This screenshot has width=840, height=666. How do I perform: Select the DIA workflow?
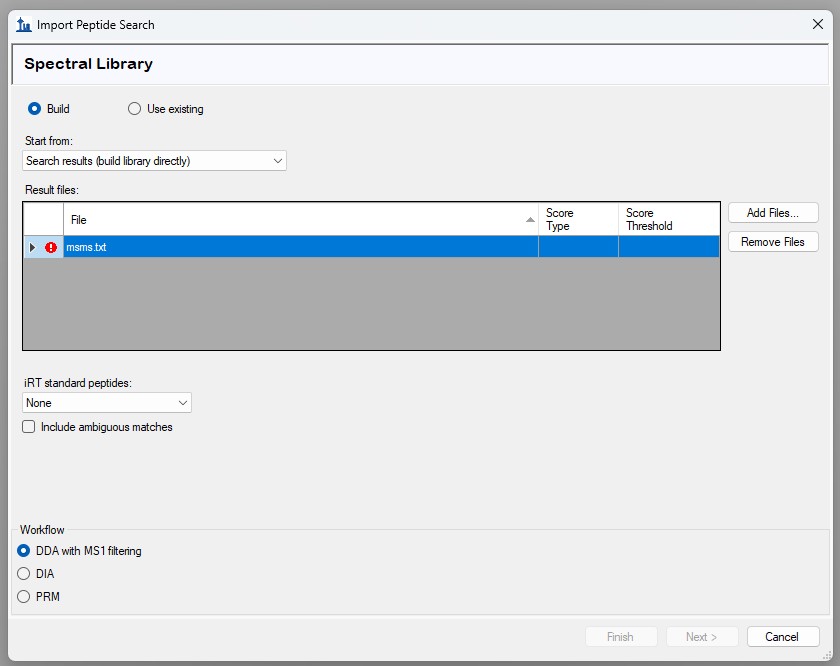tap(25, 574)
